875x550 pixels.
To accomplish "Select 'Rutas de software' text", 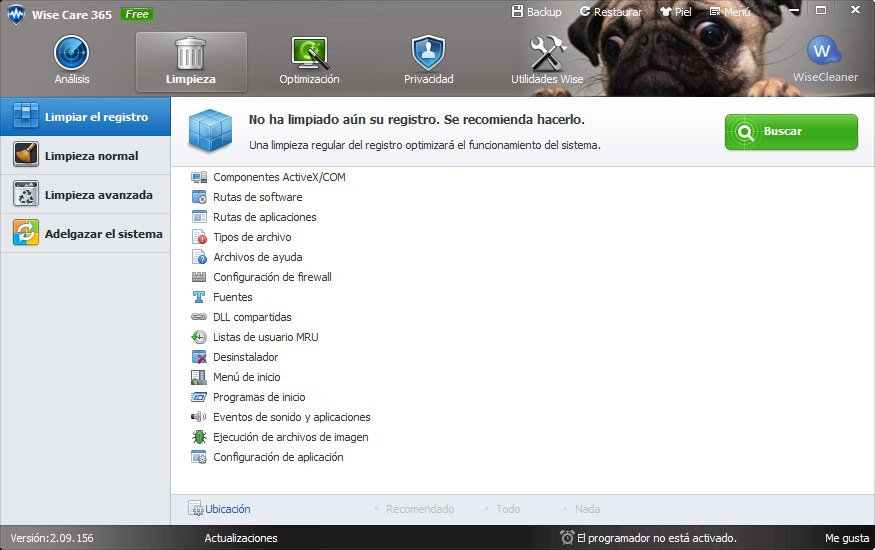I will tap(257, 197).
